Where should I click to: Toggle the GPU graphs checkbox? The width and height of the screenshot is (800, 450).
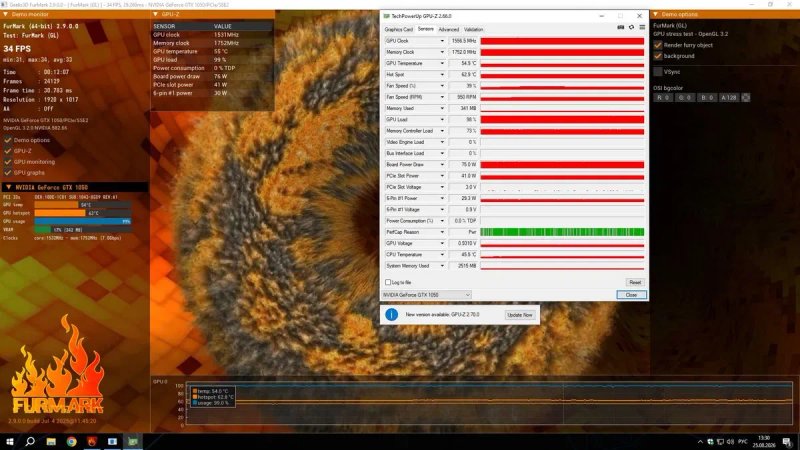tap(8, 172)
